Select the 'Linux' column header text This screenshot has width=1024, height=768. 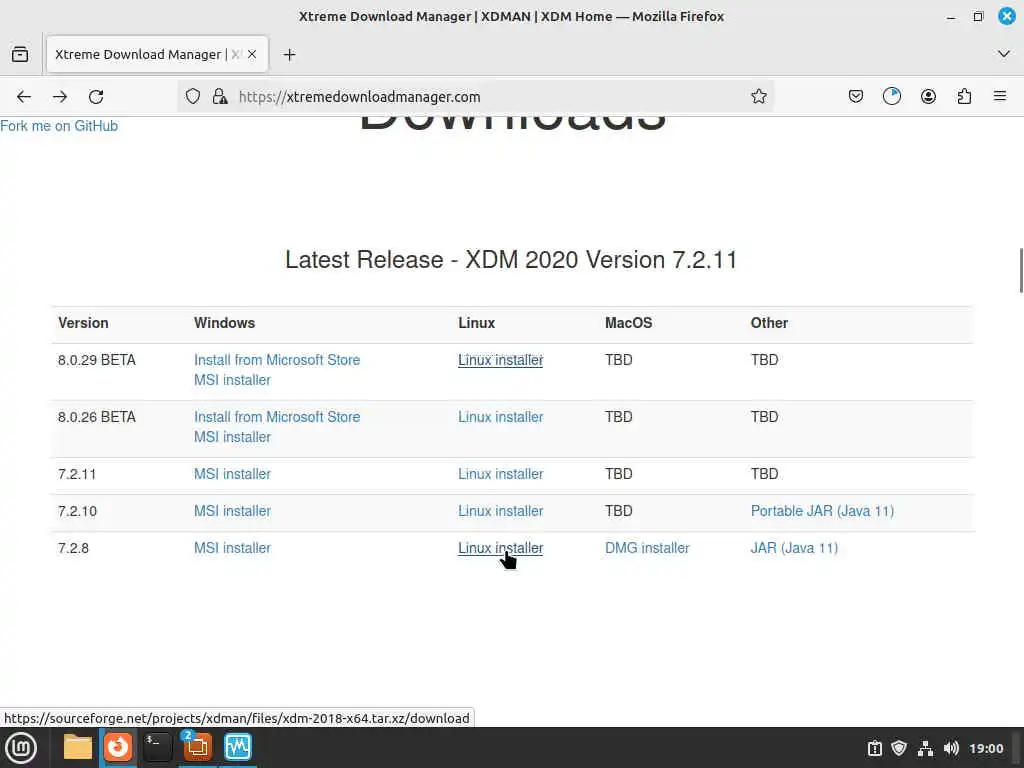[x=477, y=323]
